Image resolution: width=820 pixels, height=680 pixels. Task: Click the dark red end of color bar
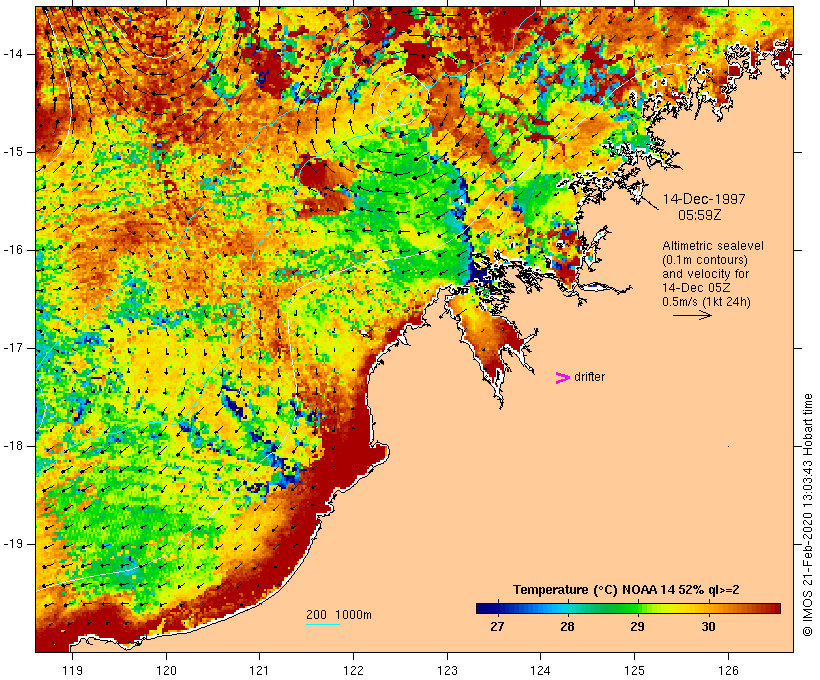click(x=774, y=608)
